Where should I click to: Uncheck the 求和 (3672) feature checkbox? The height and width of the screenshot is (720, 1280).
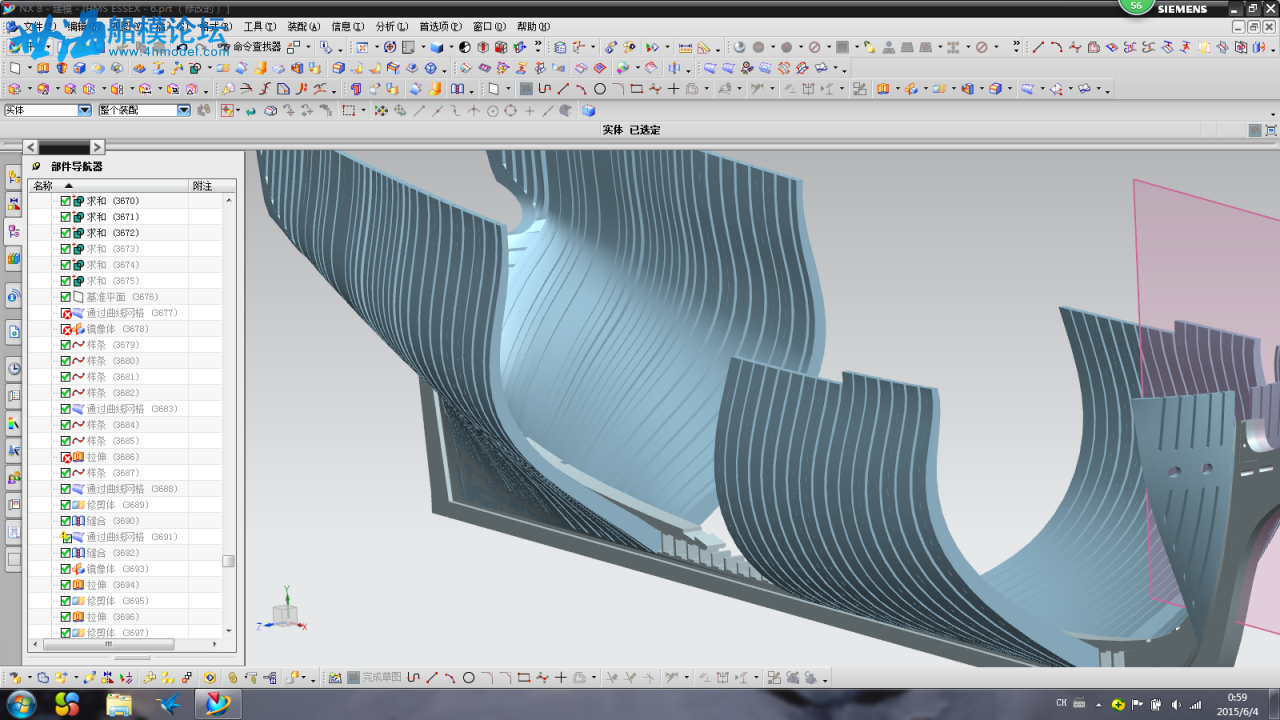pos(66,233)
